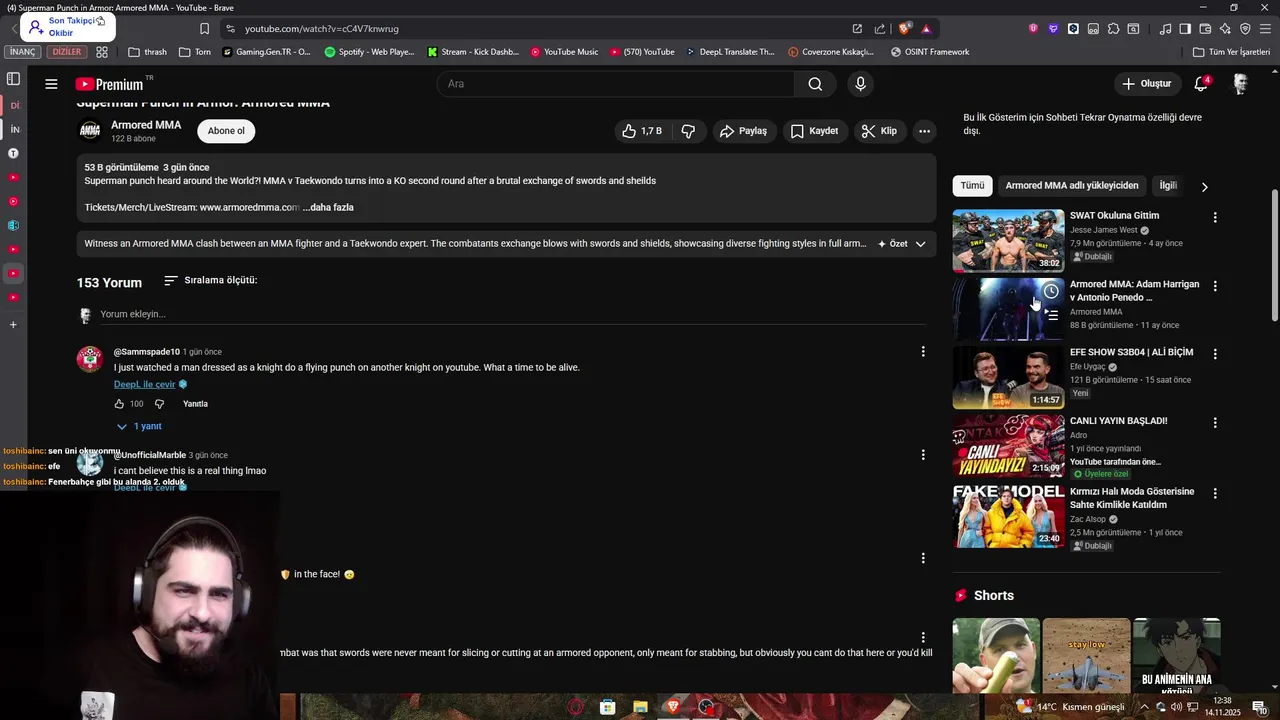Open options for the @Sammspade10 comment
The height and width of the screenshot is (720, 1280).
(x=923, y=351)
